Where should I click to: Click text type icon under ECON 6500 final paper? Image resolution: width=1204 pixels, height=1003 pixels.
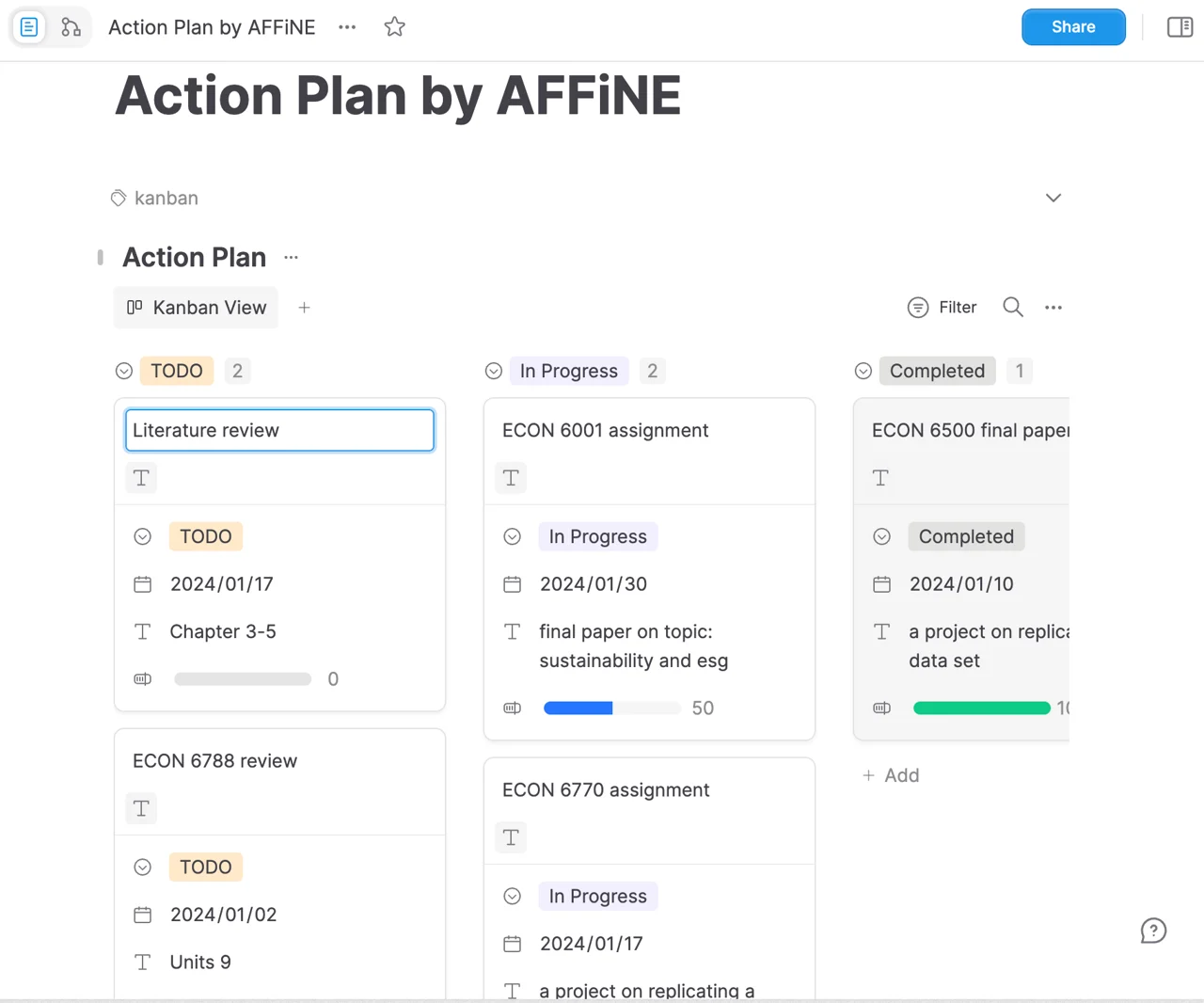click(x=880, y=478)
